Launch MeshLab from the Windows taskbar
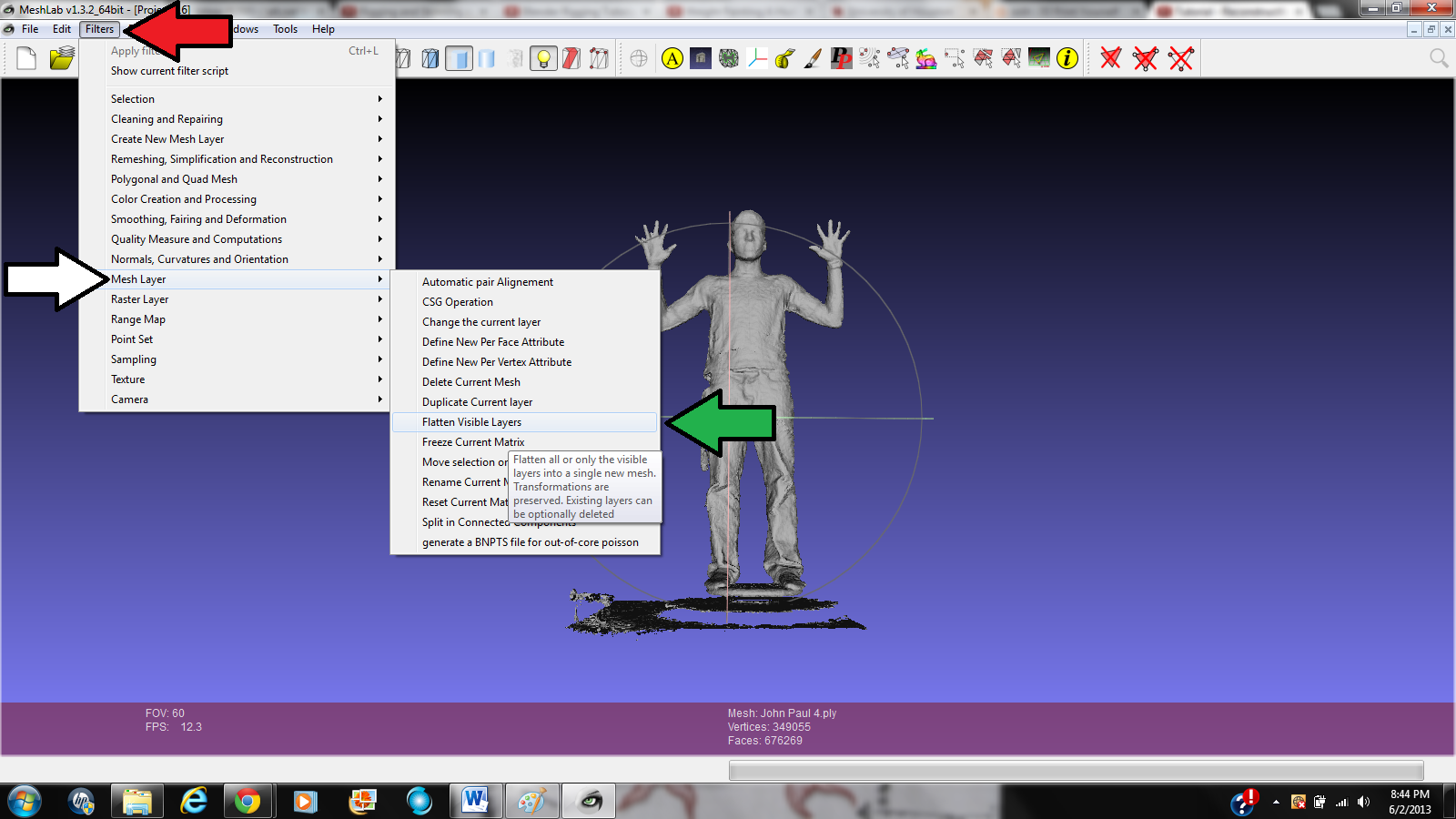This screenshot has height=819, width=1456. click(589, 801)
